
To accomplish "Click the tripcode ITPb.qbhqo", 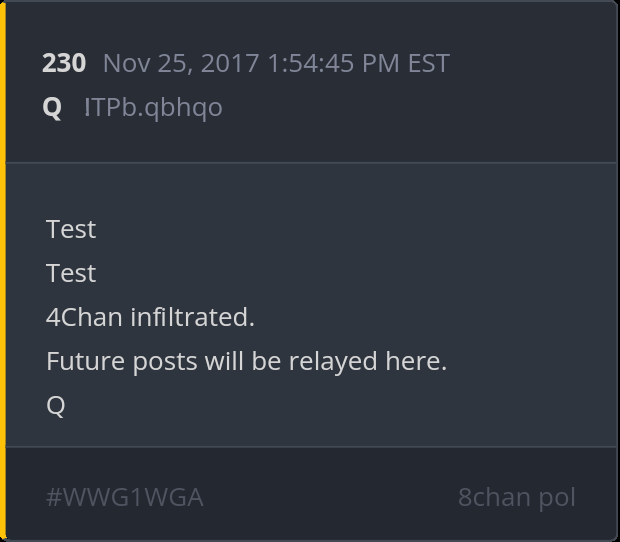I will [153, 107].
